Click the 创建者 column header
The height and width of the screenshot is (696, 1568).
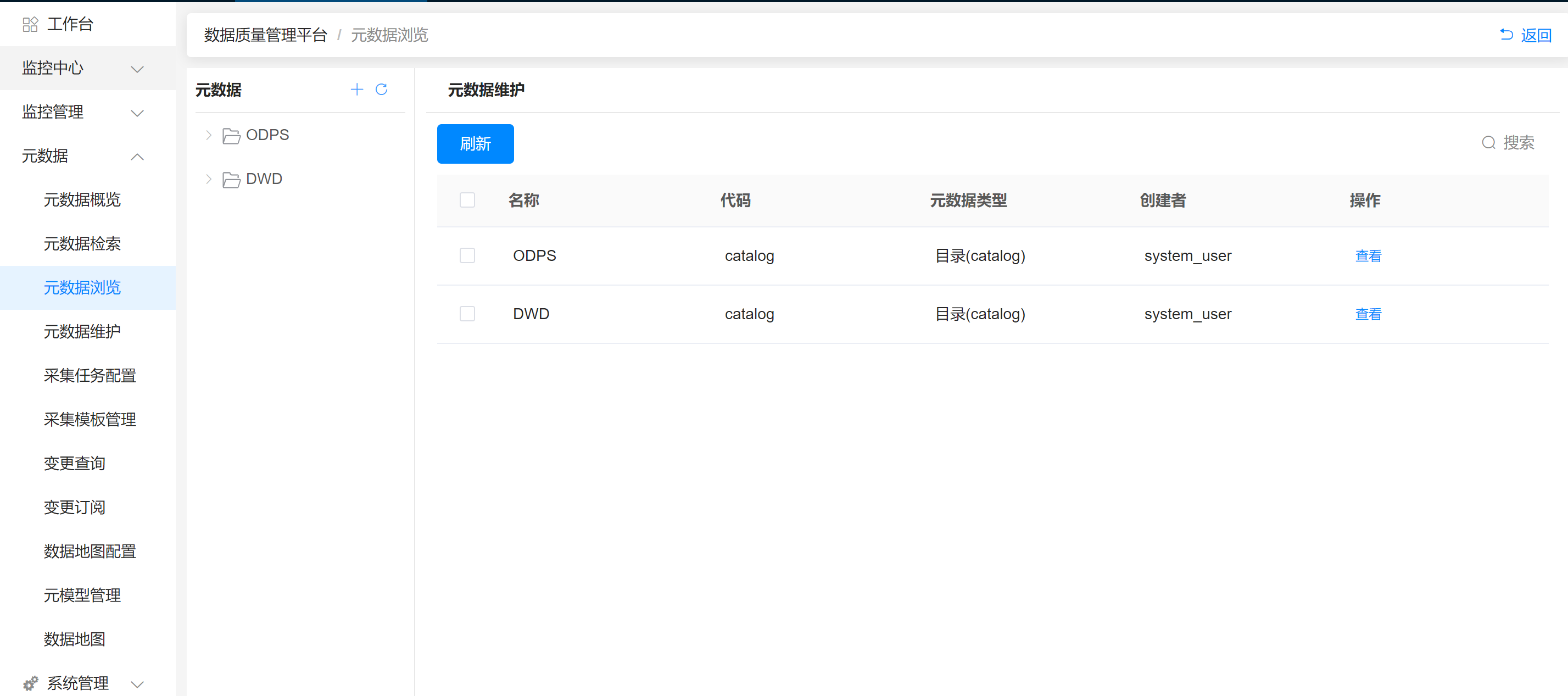1163,201
